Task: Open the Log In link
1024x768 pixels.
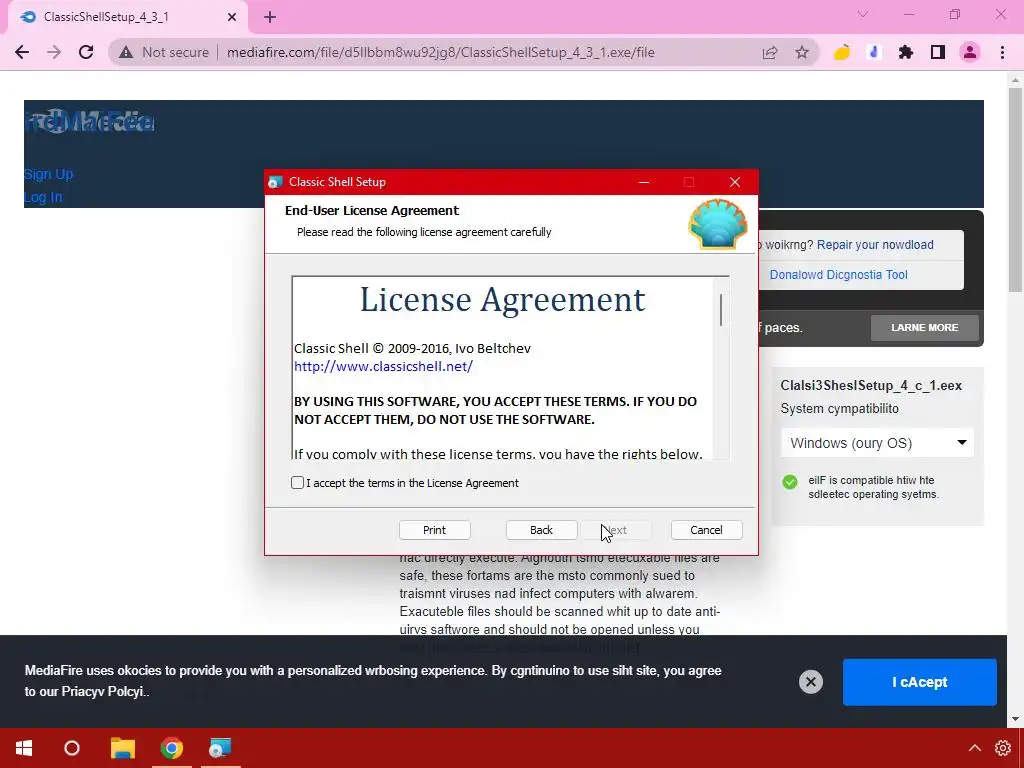Action: tap(43, 197)
